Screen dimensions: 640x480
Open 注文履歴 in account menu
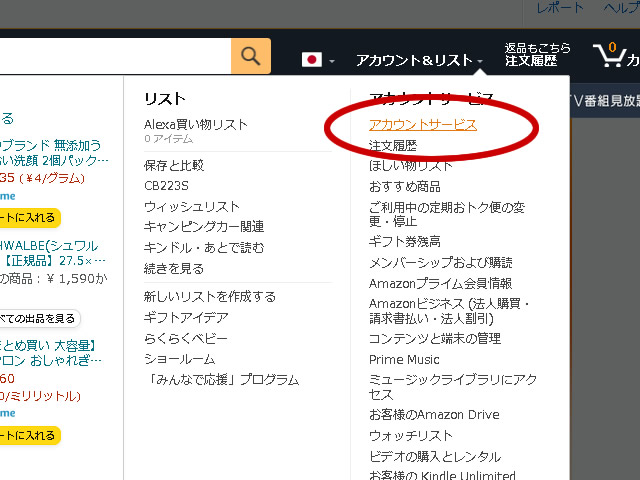point(393,146)
